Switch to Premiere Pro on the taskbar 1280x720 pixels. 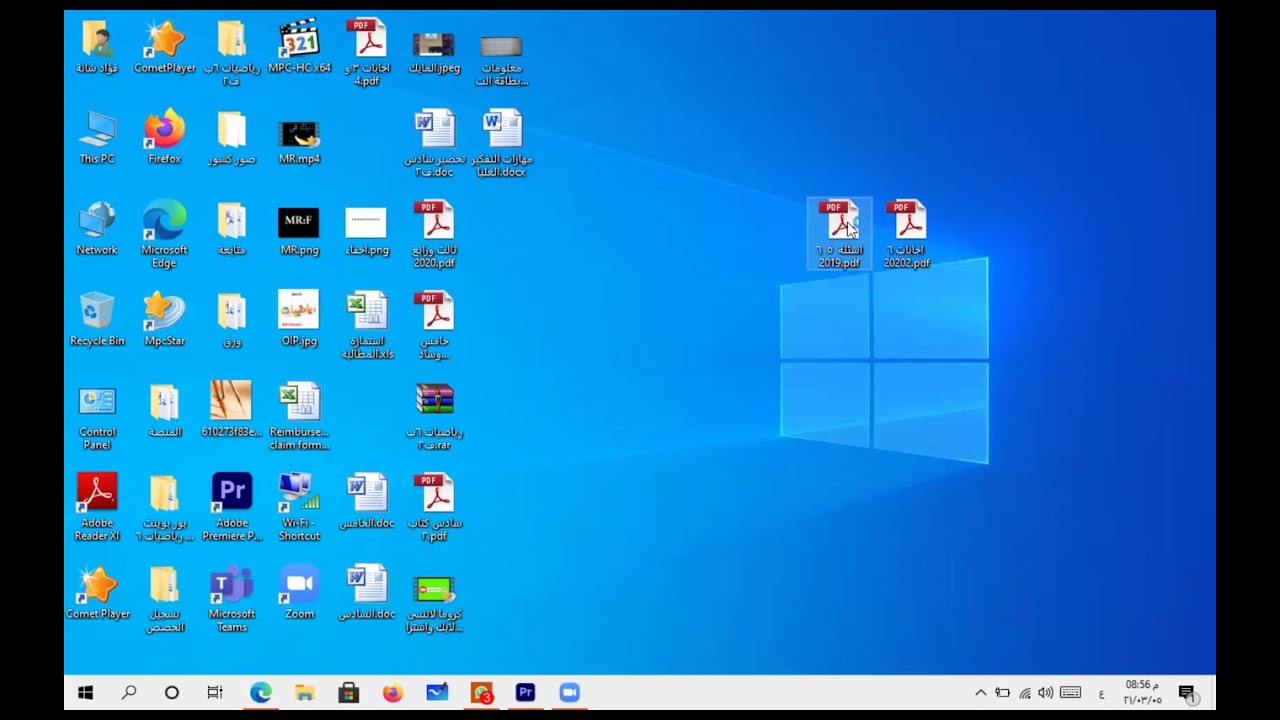pos(525,692)
